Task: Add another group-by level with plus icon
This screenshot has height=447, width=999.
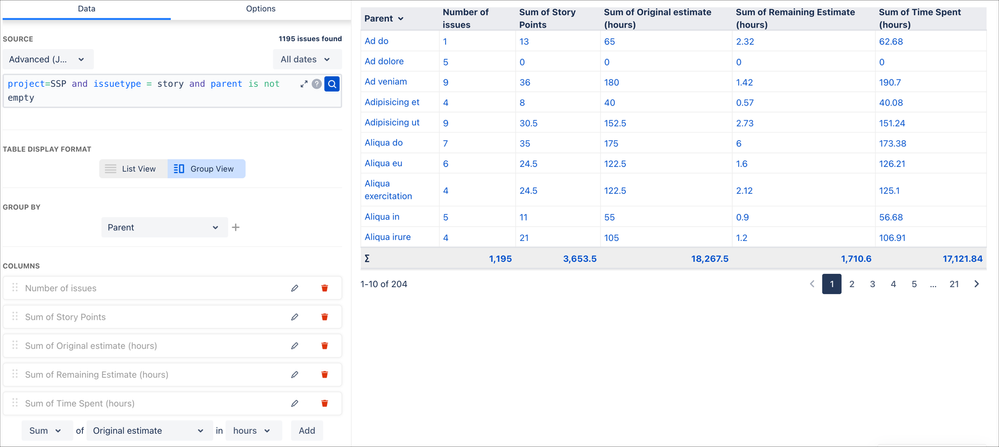Action: point(235,227)
